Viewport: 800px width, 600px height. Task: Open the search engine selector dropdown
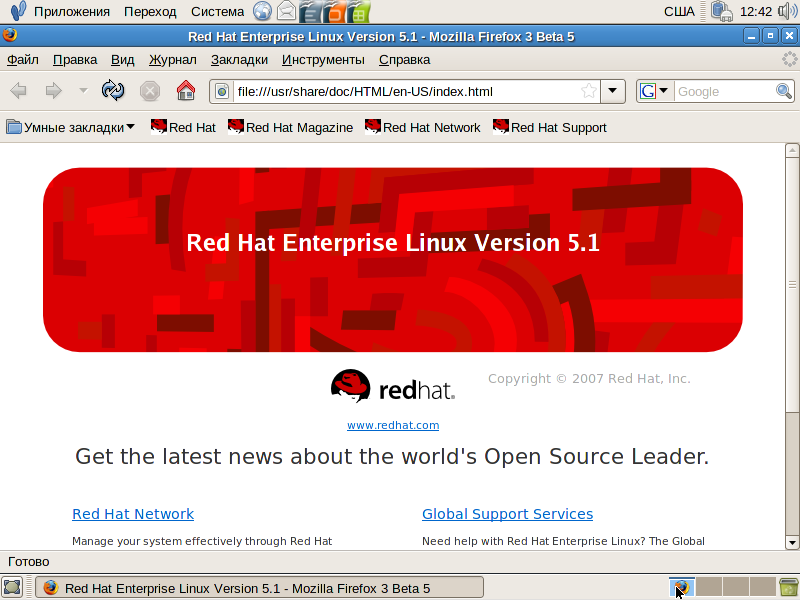(x=654, y=91)
